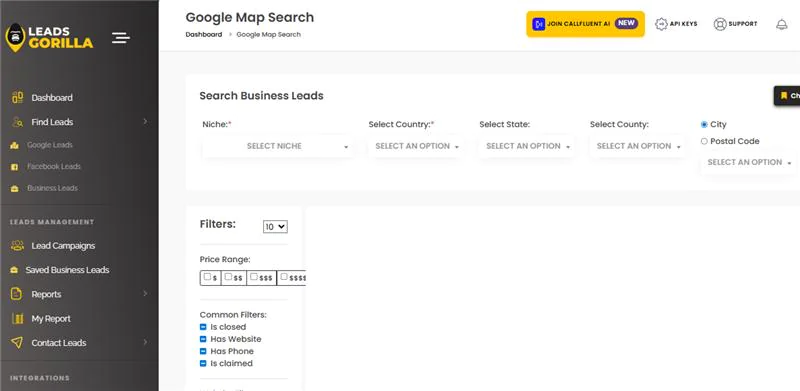Open notifications bell
800x391 pixels.
point(782,24)
